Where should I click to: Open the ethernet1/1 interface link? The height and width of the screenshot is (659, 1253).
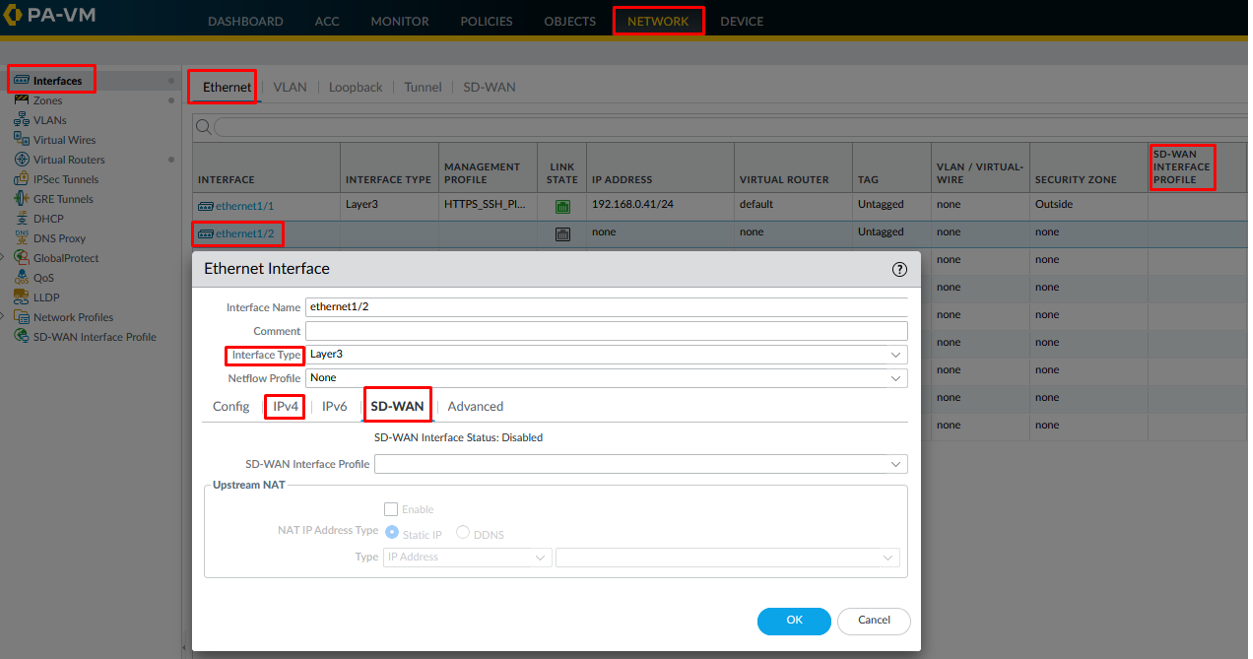point(244,206)
